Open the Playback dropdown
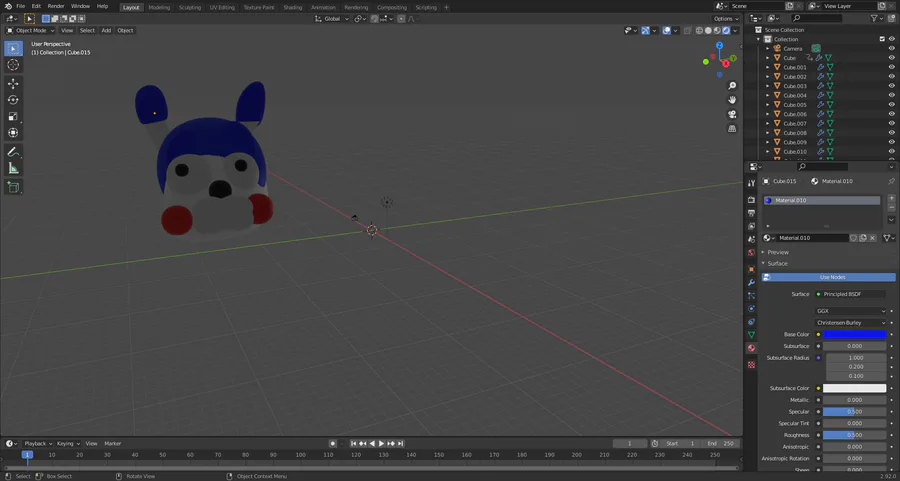 point(38,444)
